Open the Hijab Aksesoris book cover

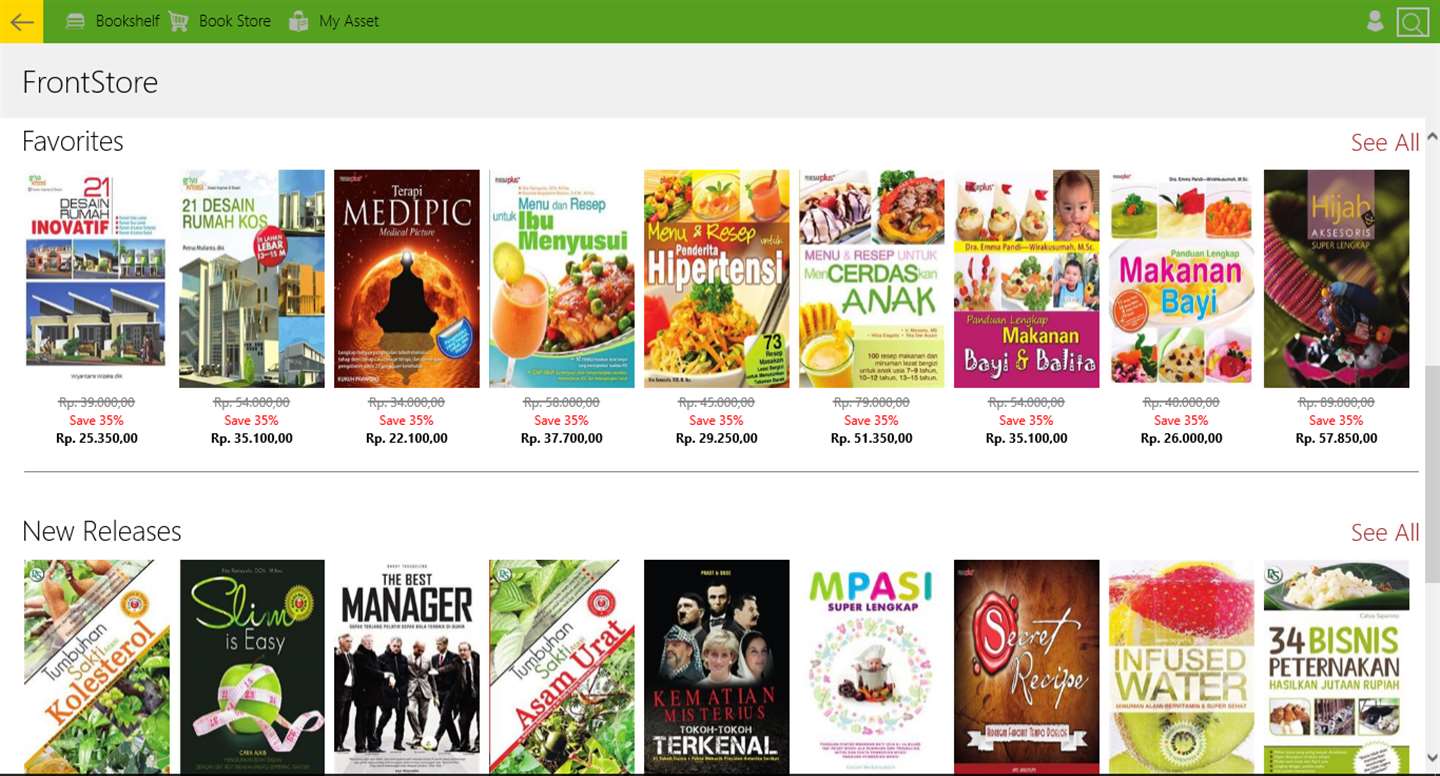pyautogui.click(x=1337, y=279)
